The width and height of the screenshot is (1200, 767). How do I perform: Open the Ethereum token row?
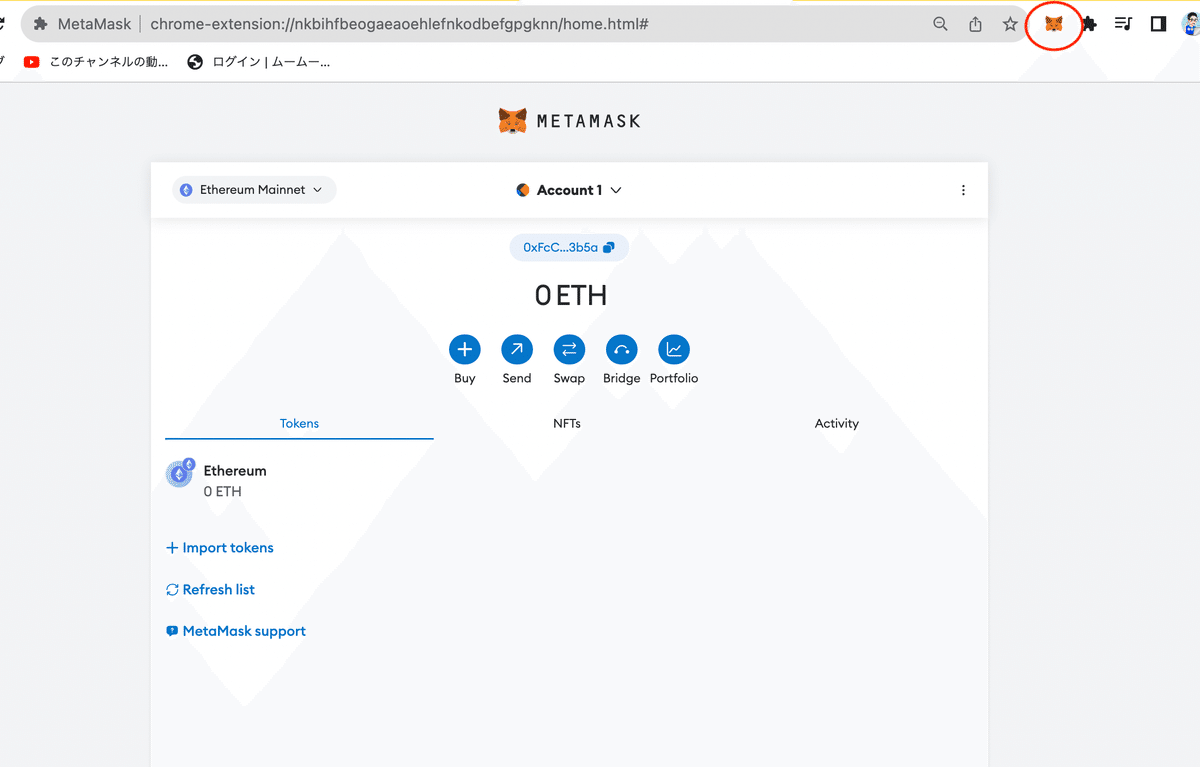pos(569,480)
